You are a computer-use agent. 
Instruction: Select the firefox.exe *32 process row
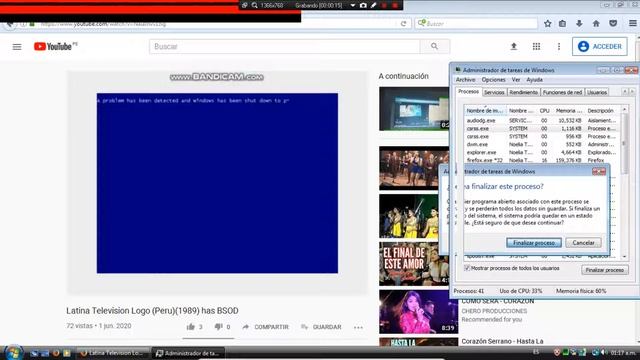pos(542,160)
